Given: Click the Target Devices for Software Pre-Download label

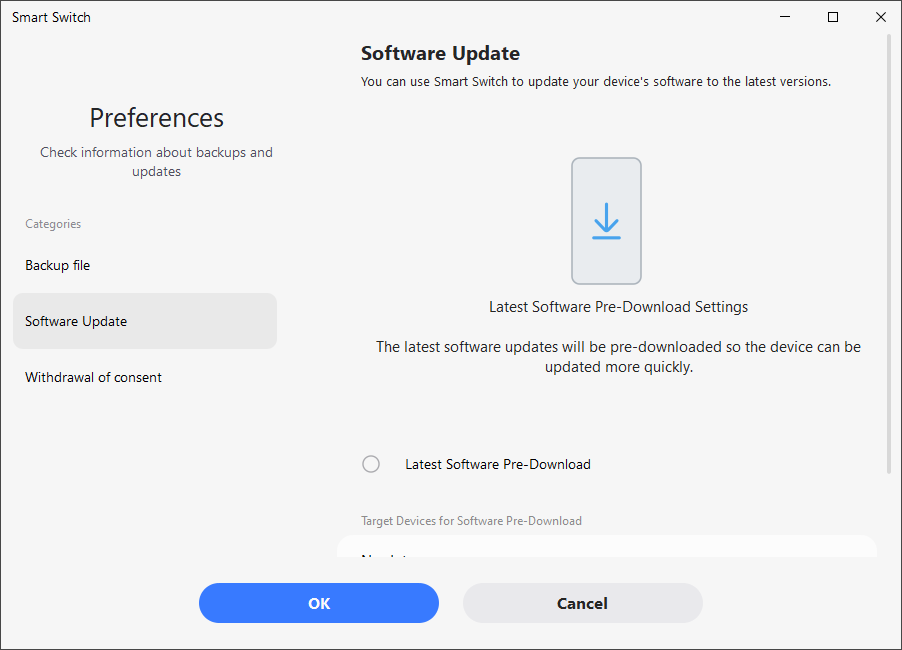Looking at the screenshot, I should (x=471, y=521).
